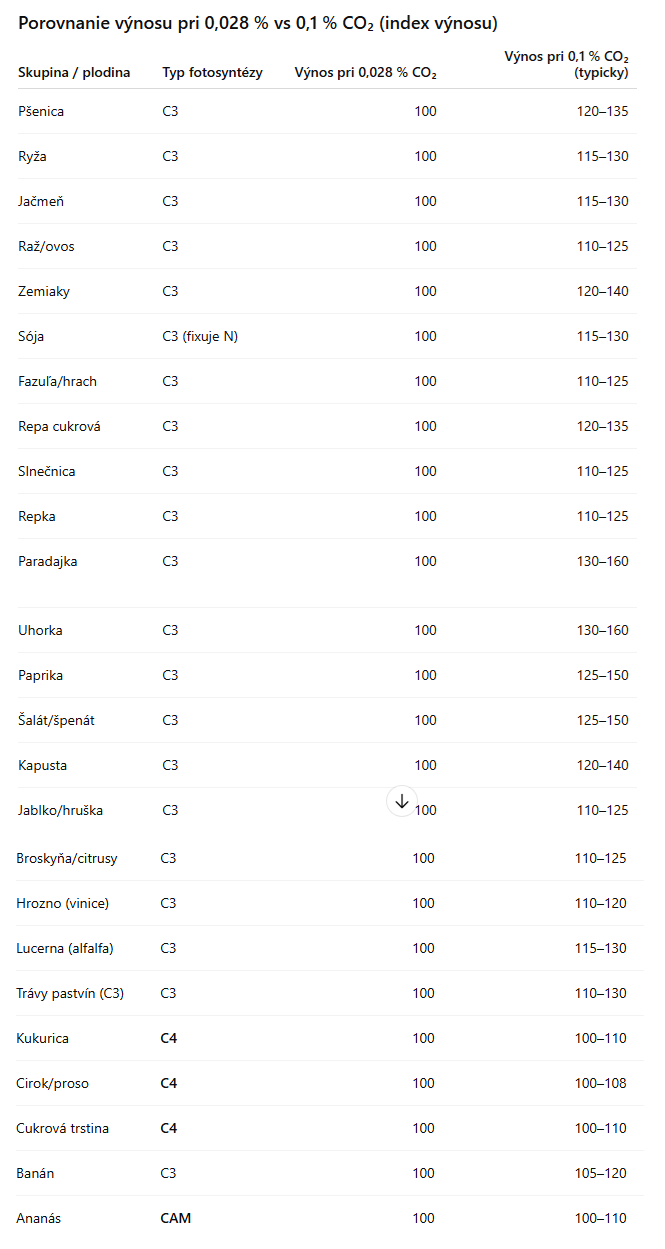Select the Pšenica row label
This screenshot has width=665, height=1249.
pyautogui.click(x=41, y=111)
